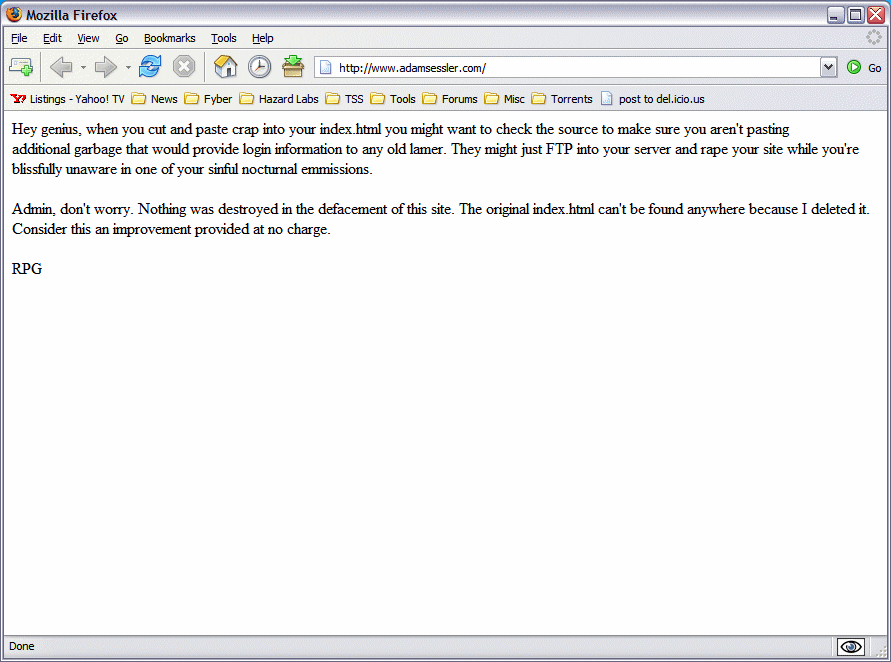The height and width of the screenshot is (662, 891).
Task: Click the new tab toolbar icon
Action: (21, 67)
